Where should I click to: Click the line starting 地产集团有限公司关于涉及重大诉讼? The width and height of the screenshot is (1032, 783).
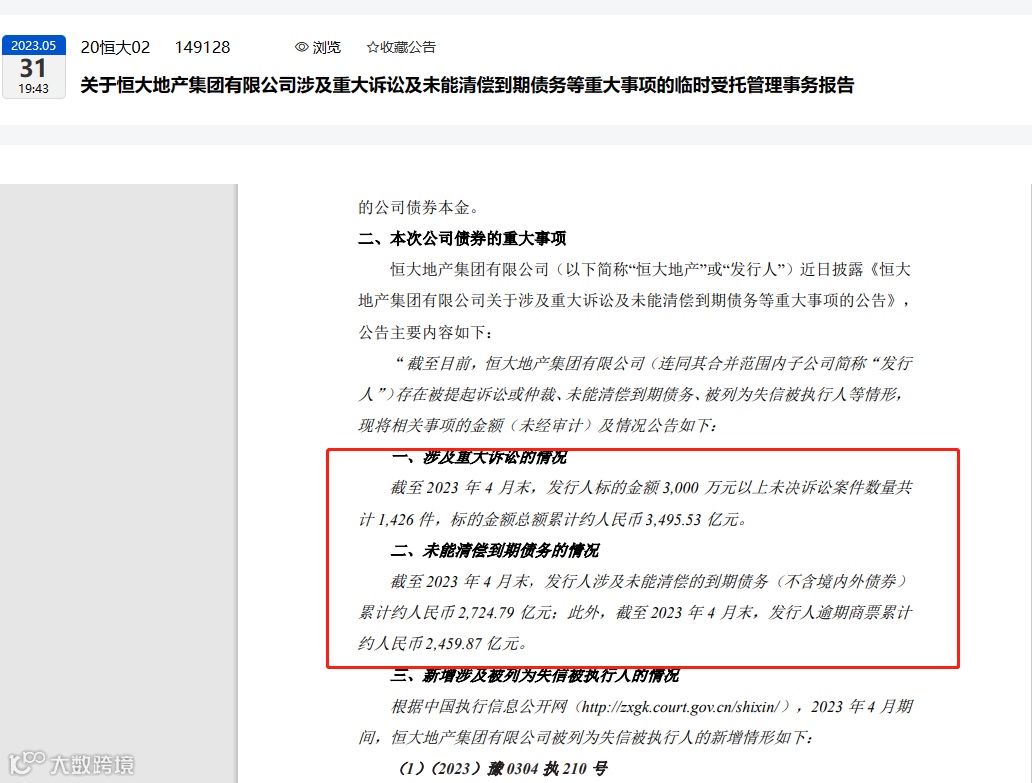coord(634,301)
